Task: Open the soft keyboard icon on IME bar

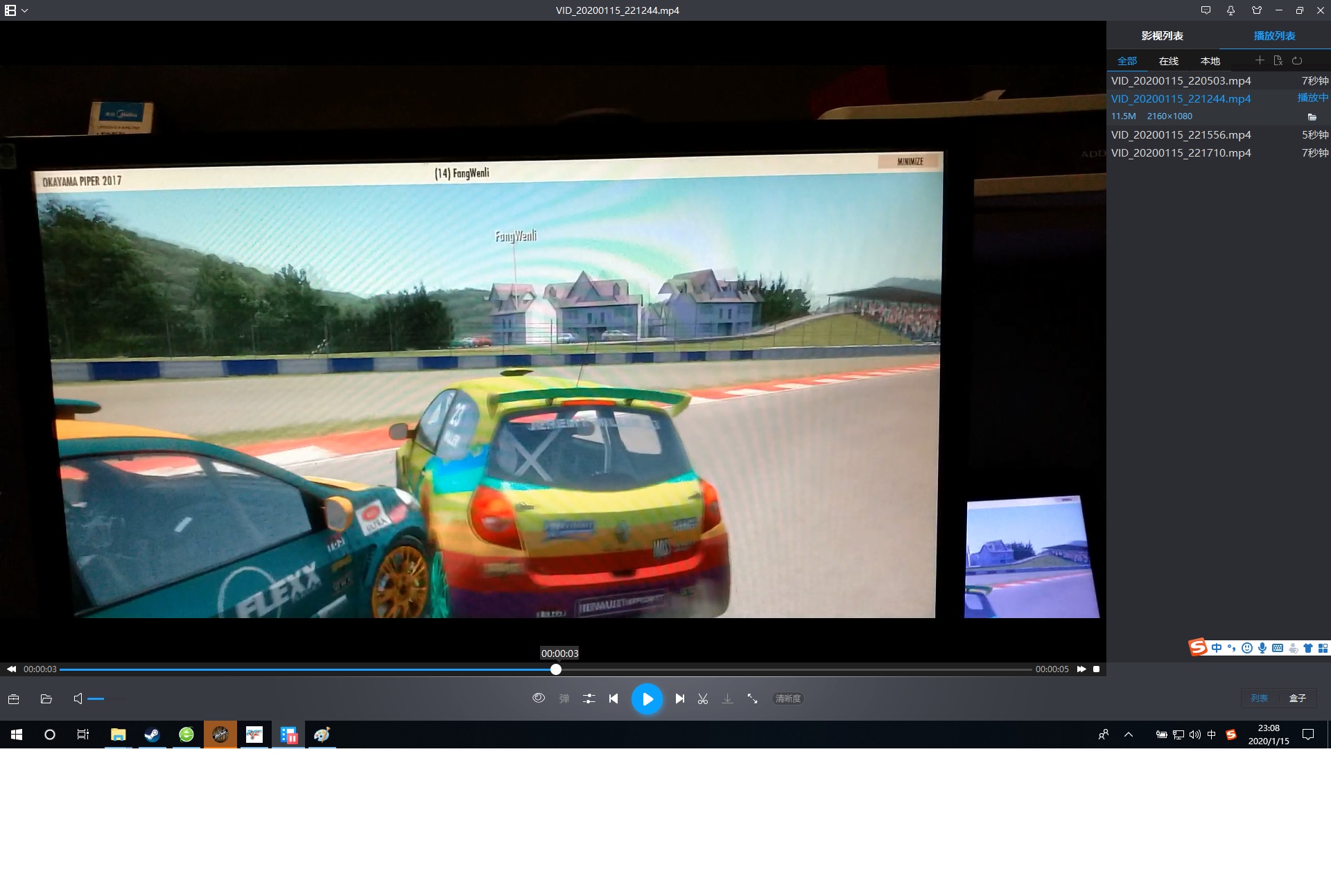Action: tap(1278, 648)
